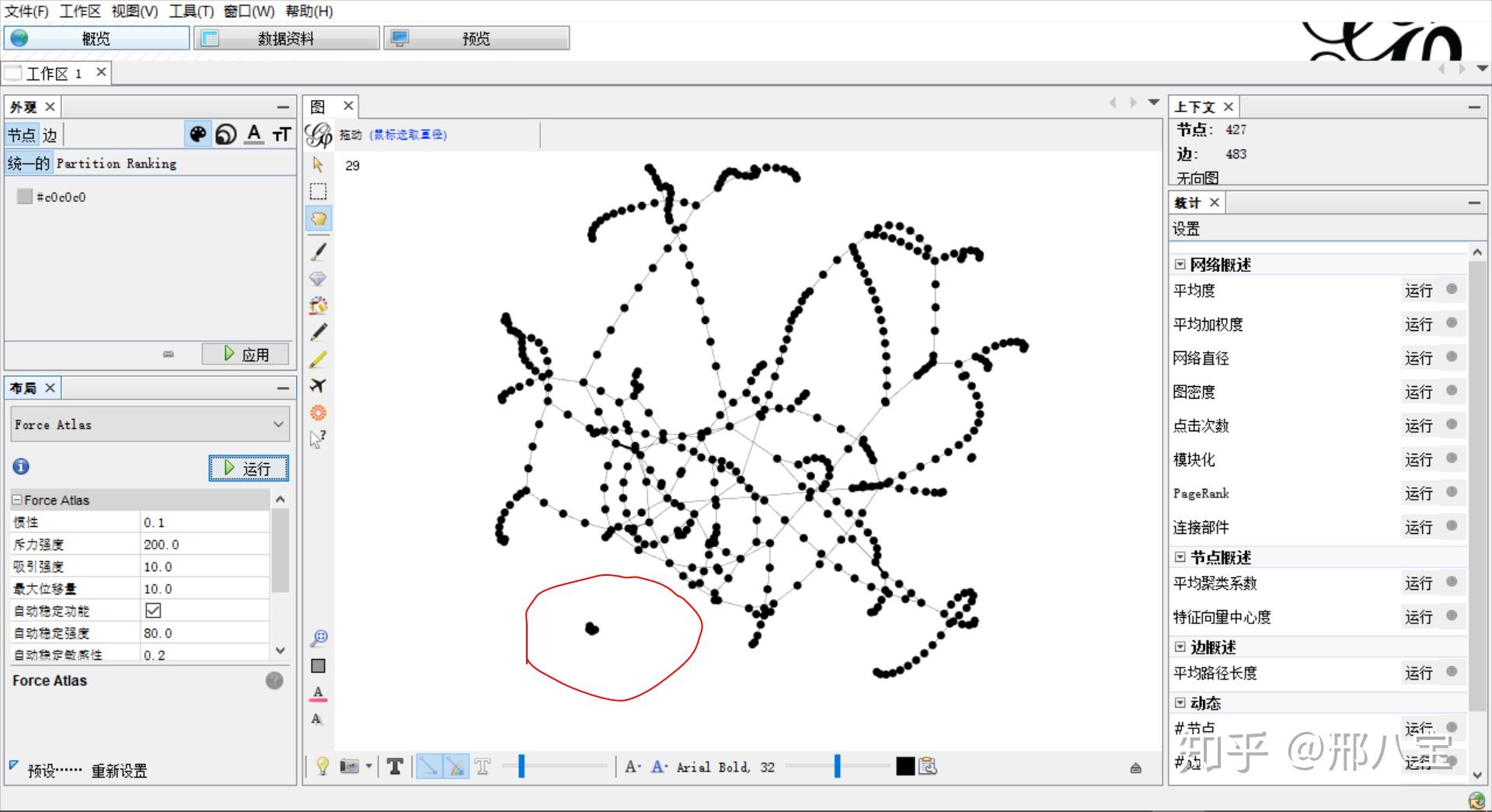Click the reset label colors icon
The height and width of the screenshot is (812, 1492).
[x=318, y=693]
